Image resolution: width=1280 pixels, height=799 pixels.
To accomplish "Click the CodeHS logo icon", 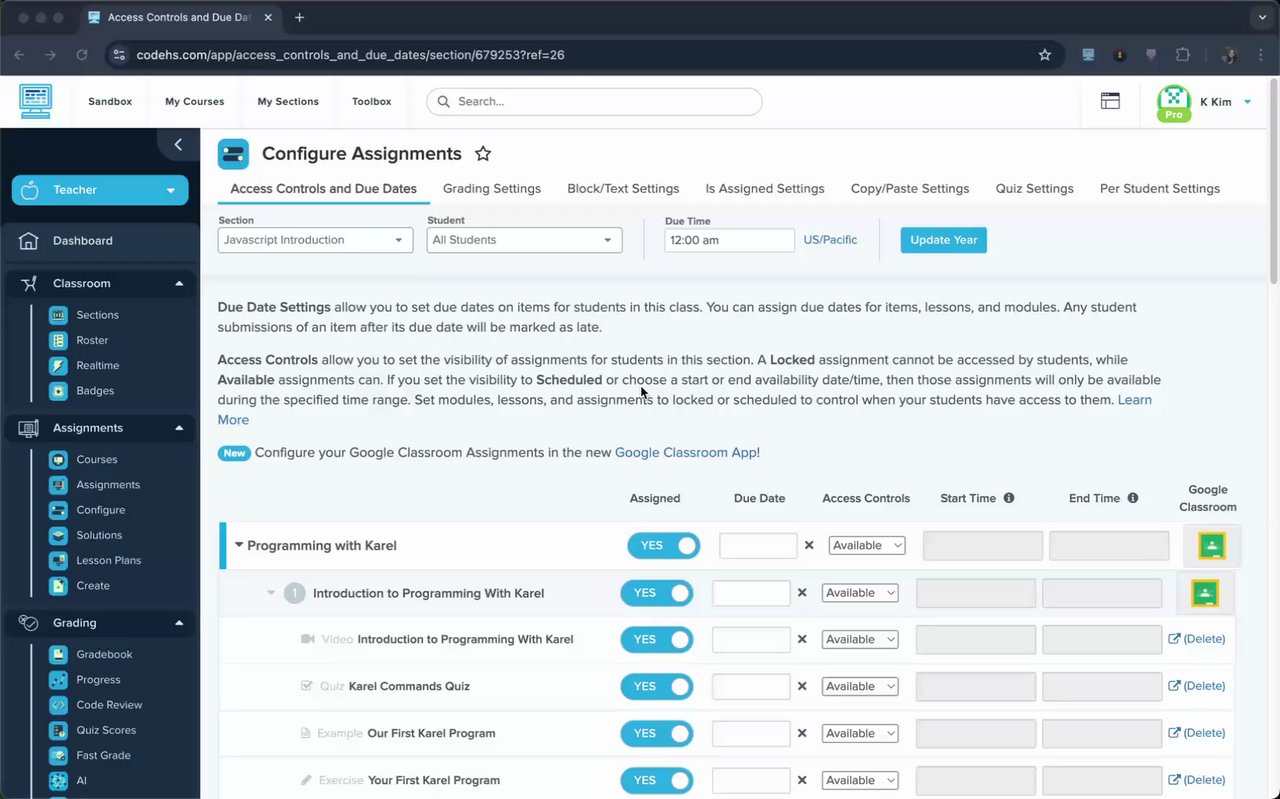I will (36, 101).
